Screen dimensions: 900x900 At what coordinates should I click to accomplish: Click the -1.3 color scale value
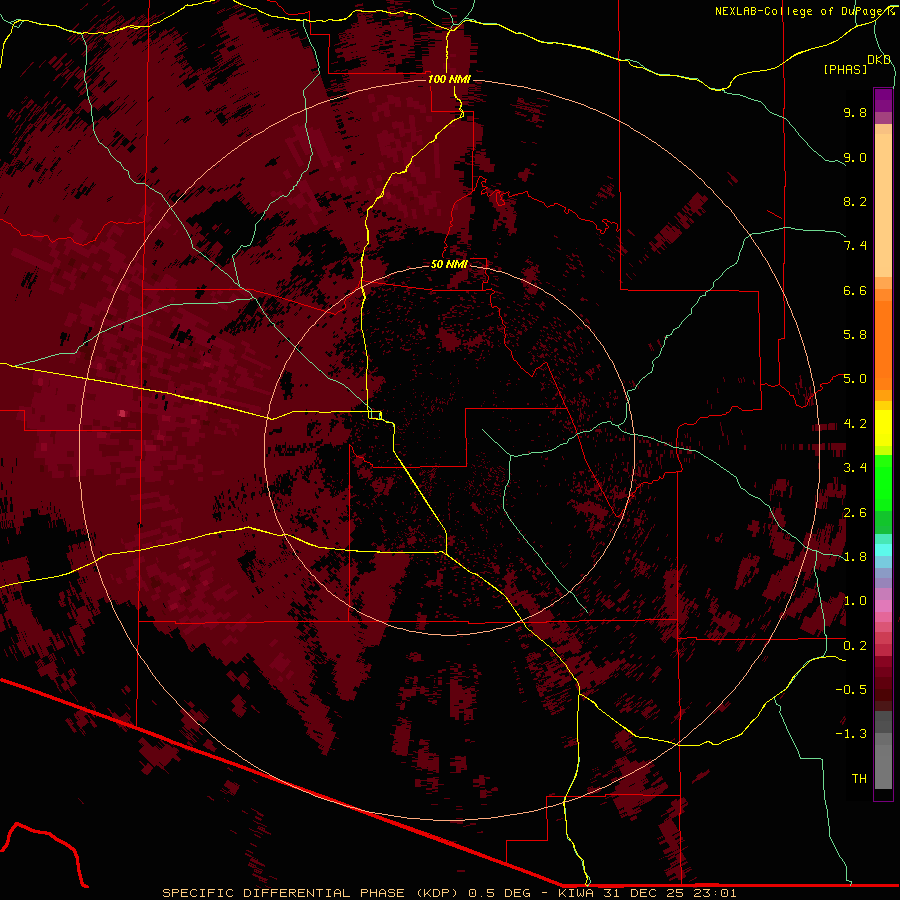(851, 734)
